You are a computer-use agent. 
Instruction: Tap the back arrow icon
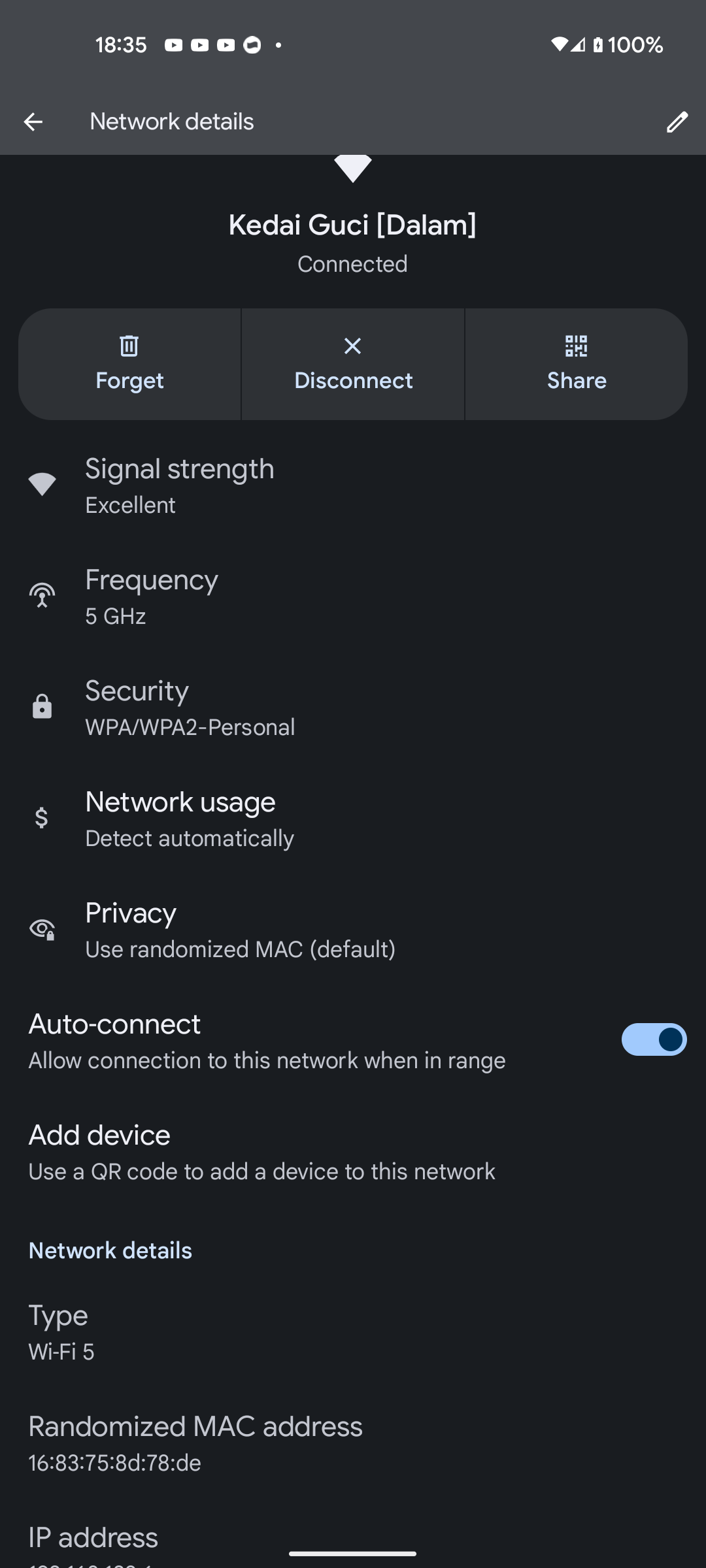click(33, 122)
